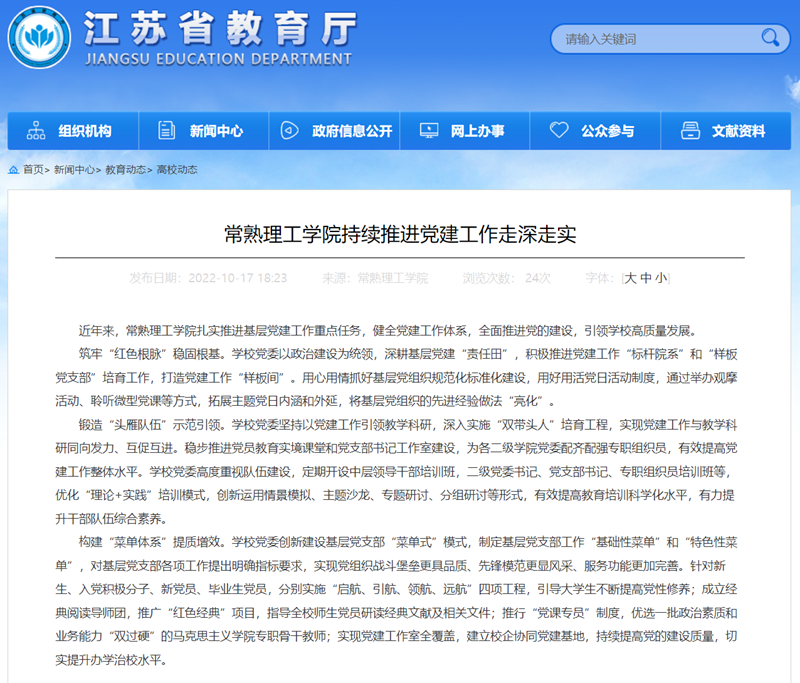Click the 政府信息公开 circle icon

(289, 131)
